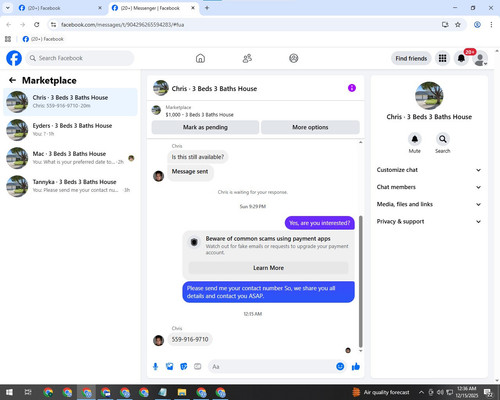Click More options button

[310, 127]
